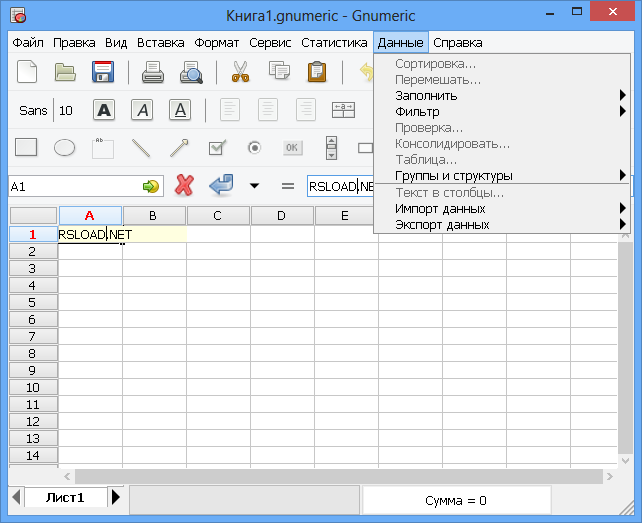The height and width of the screenshot is (523, 642).
Task: Select the rectangle drawing tool
Action: pyautogui.click(x=26, y=147)
